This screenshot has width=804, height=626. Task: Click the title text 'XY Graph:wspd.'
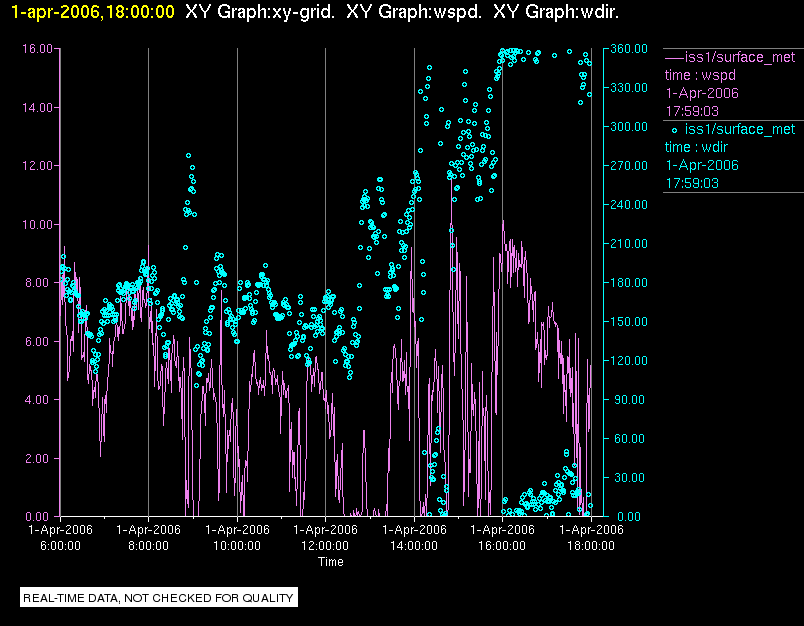(x=414, y=12)
